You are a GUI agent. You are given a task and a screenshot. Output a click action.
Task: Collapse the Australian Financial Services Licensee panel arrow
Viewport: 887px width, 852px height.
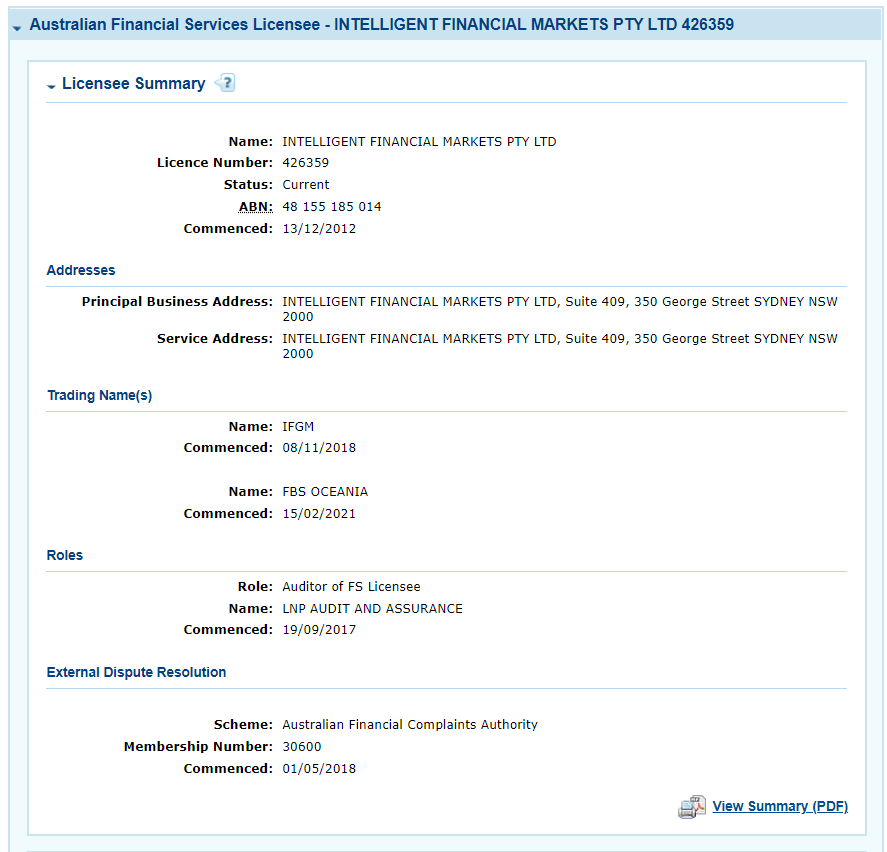coord(16,26)
